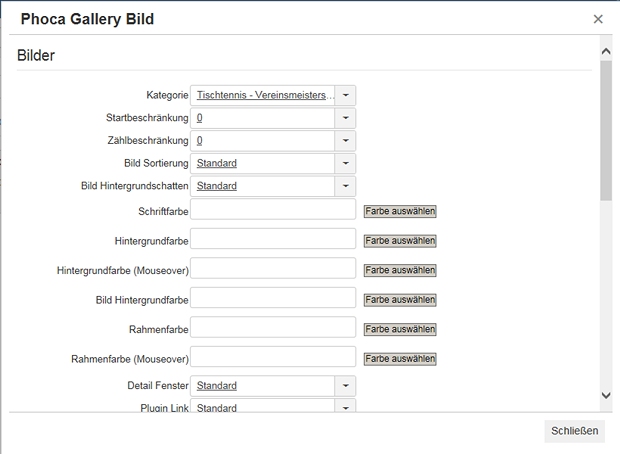
Task: Select color for Bild Hintergrundfarbe
Action: 400,300
